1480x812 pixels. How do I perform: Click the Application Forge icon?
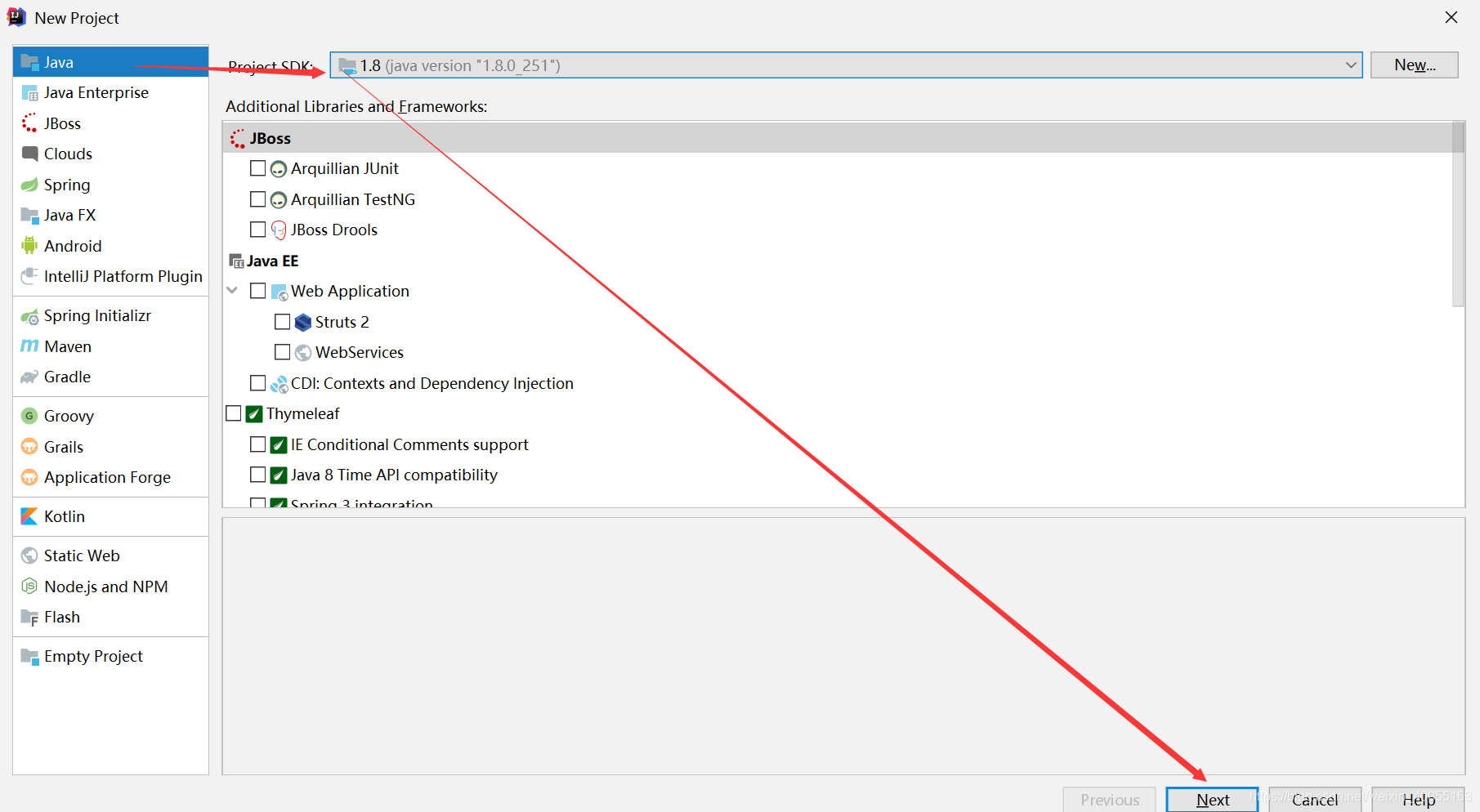point(29,477)
